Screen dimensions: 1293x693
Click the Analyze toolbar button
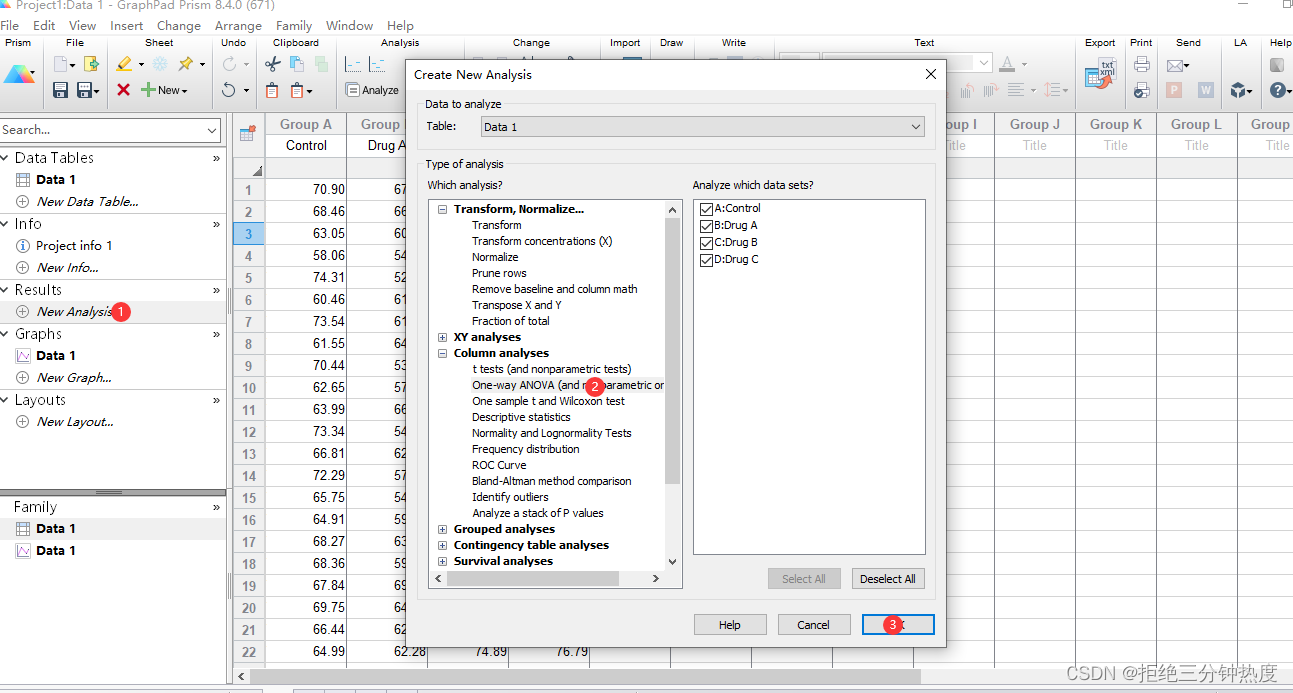pyautogui.click(x=372, y=90)
